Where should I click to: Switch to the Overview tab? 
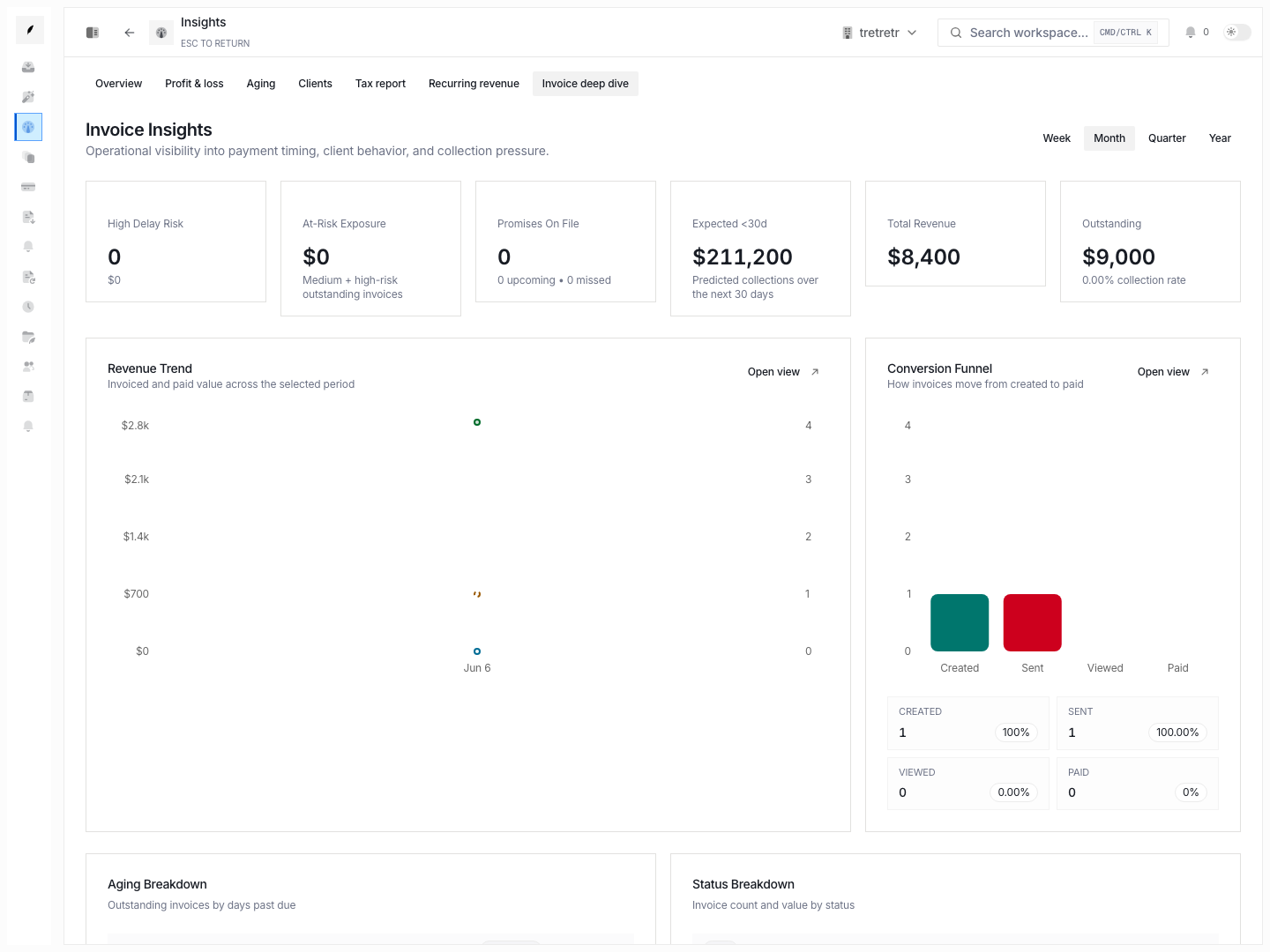118,84
